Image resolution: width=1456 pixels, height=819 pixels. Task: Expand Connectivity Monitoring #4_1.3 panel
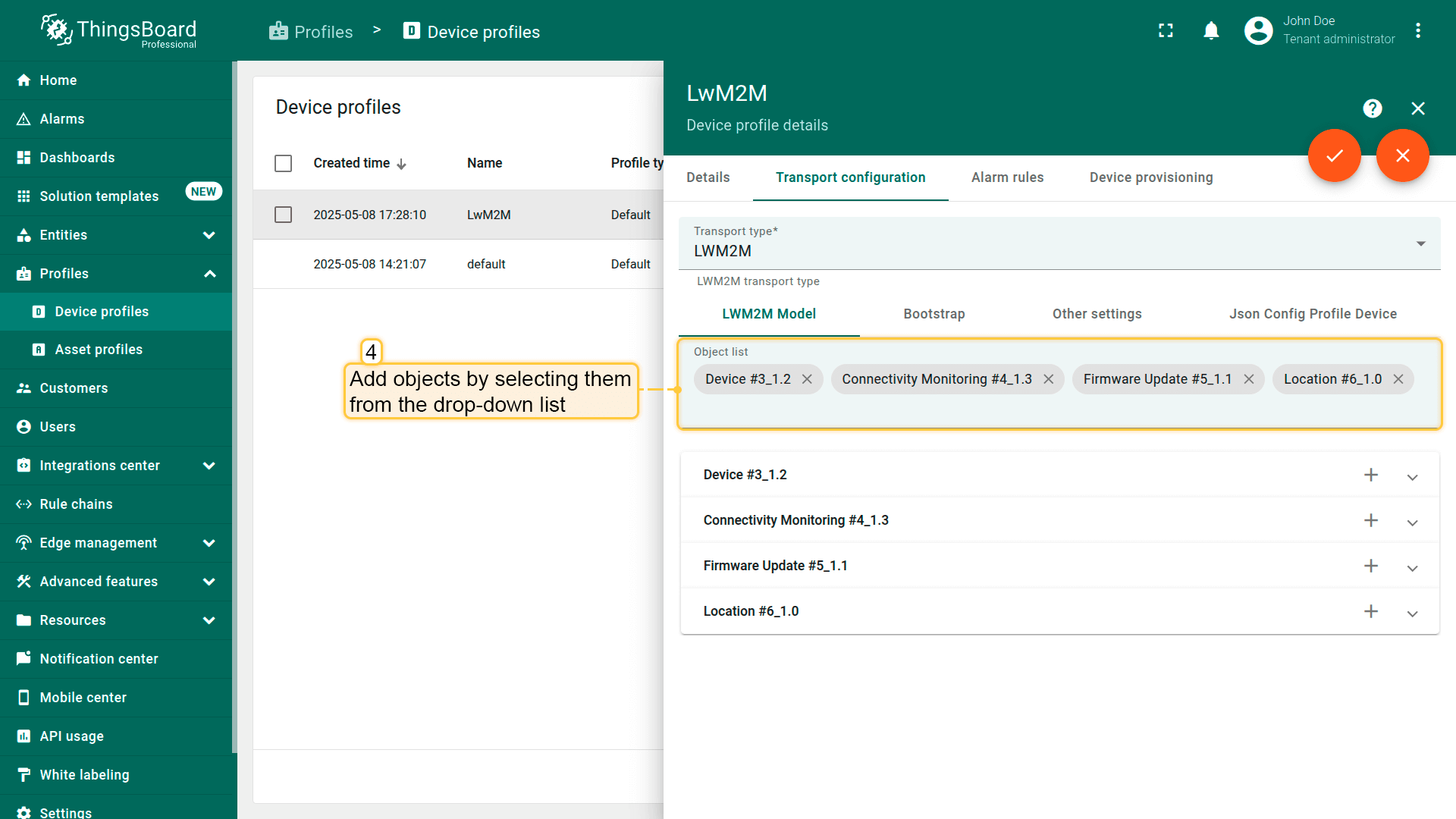[1412, 522]
